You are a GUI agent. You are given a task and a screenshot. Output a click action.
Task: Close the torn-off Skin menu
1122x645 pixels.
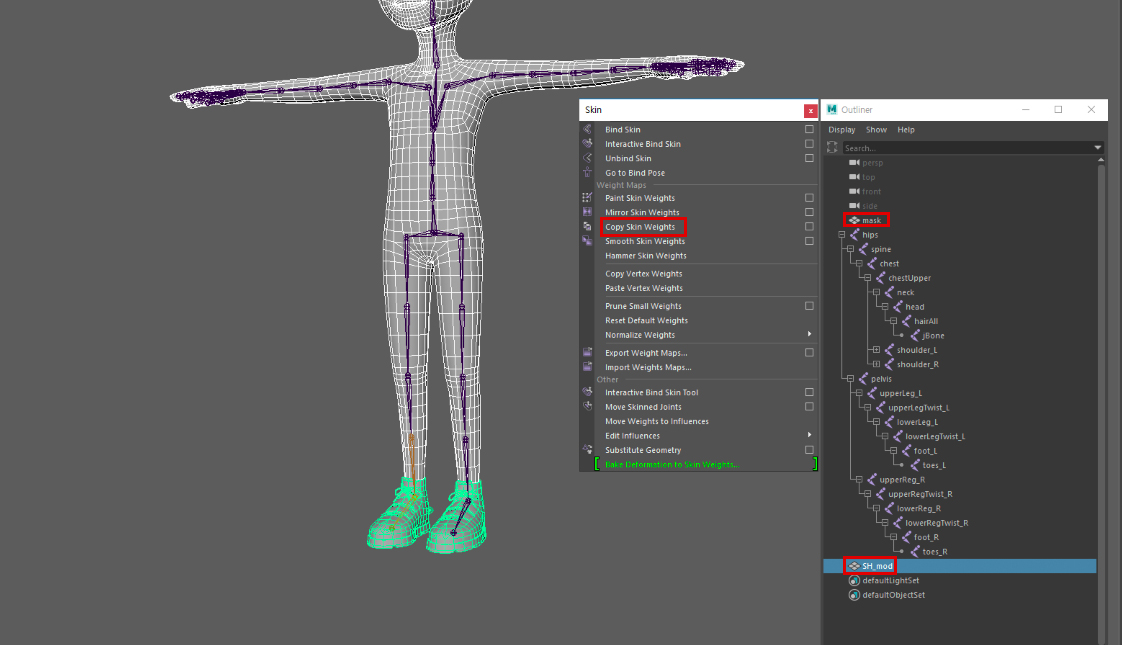[810, 110]
